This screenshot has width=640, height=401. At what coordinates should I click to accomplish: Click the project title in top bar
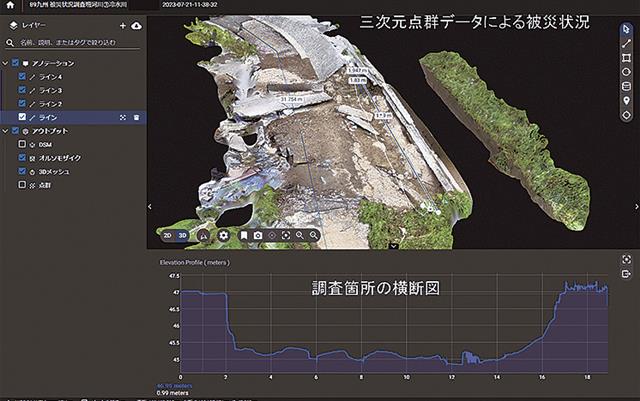pyautogui.click(x=78, y=5)
